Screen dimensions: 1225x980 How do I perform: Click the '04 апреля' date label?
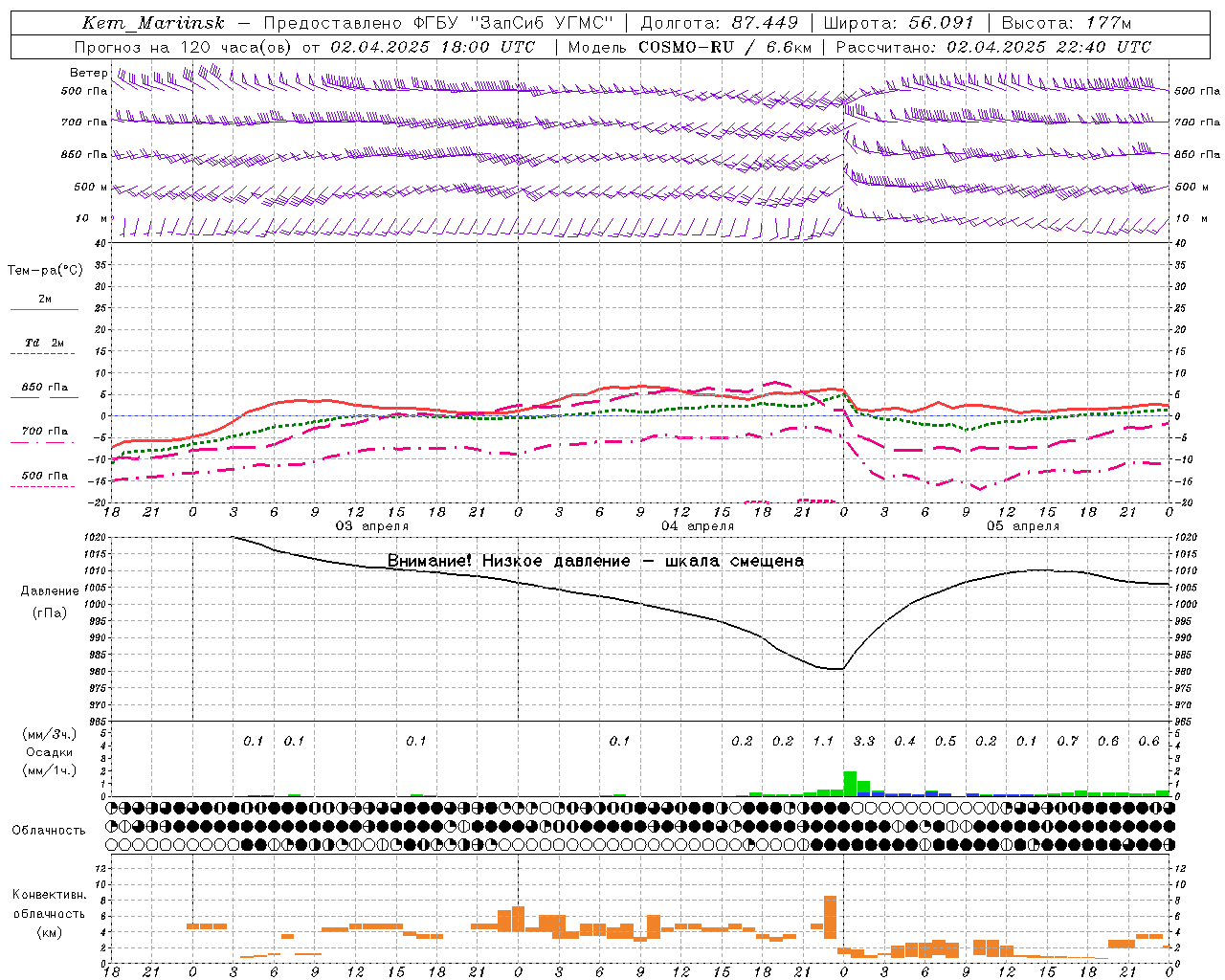(698, 526)
